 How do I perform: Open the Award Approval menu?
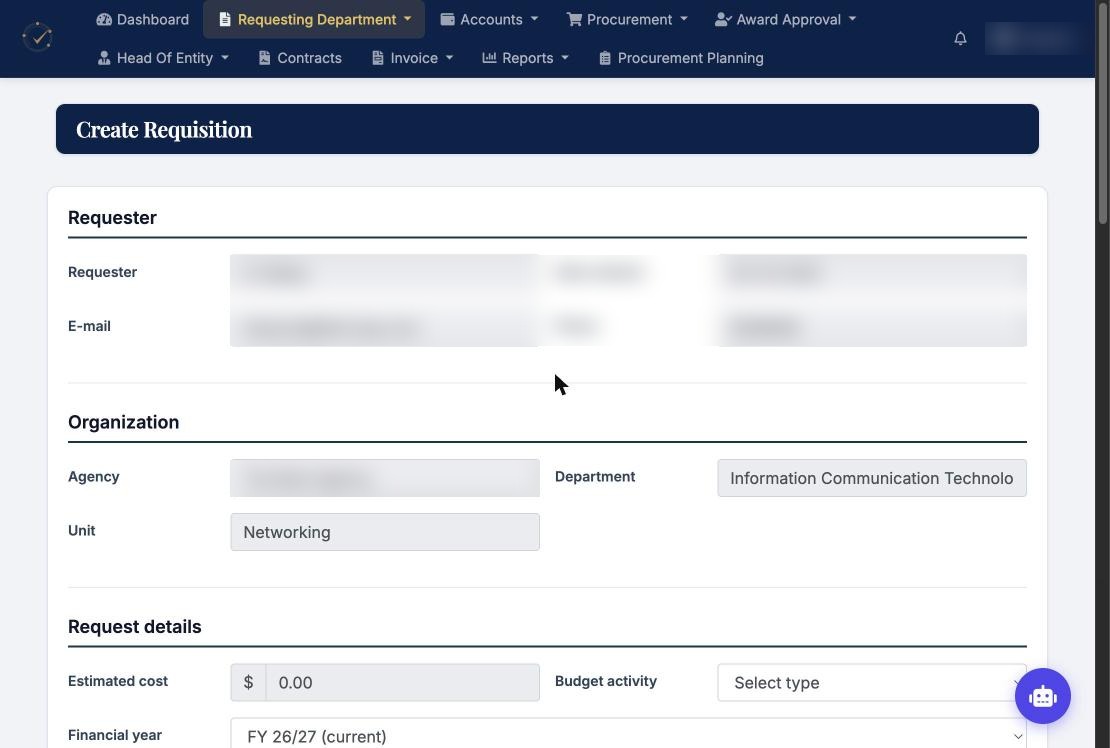[786, 19]
